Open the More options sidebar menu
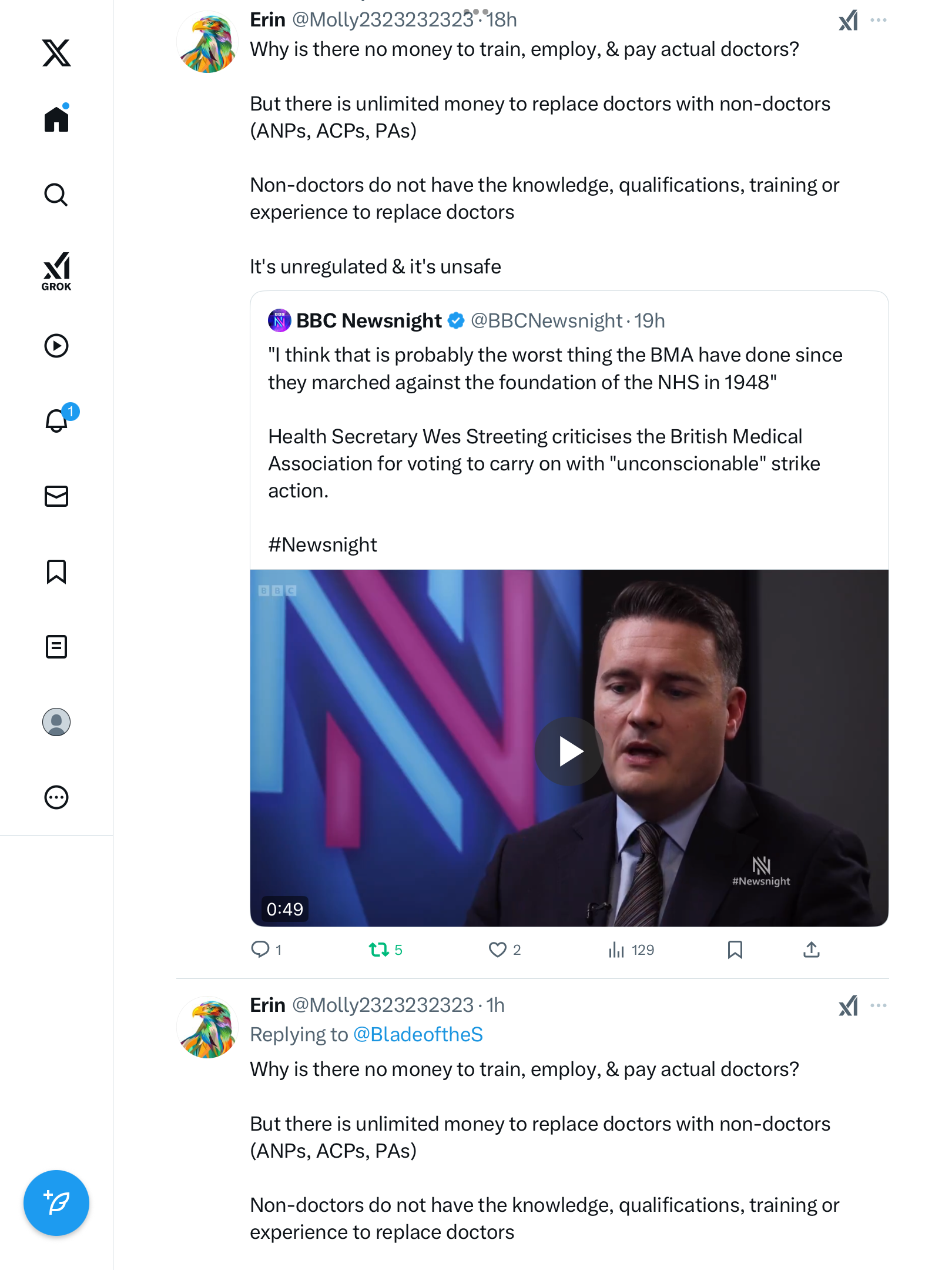The height and width of the screenshot is (1270, 952). tap(56, 797)
